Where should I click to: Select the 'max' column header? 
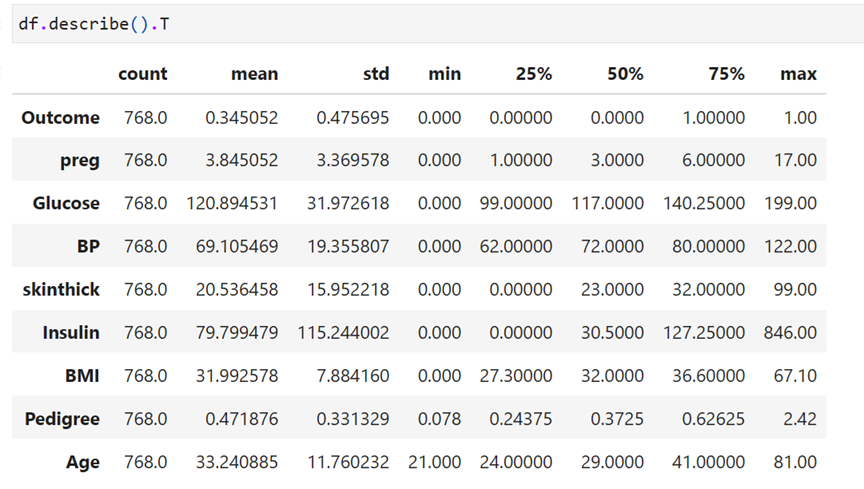click(799, 74)
